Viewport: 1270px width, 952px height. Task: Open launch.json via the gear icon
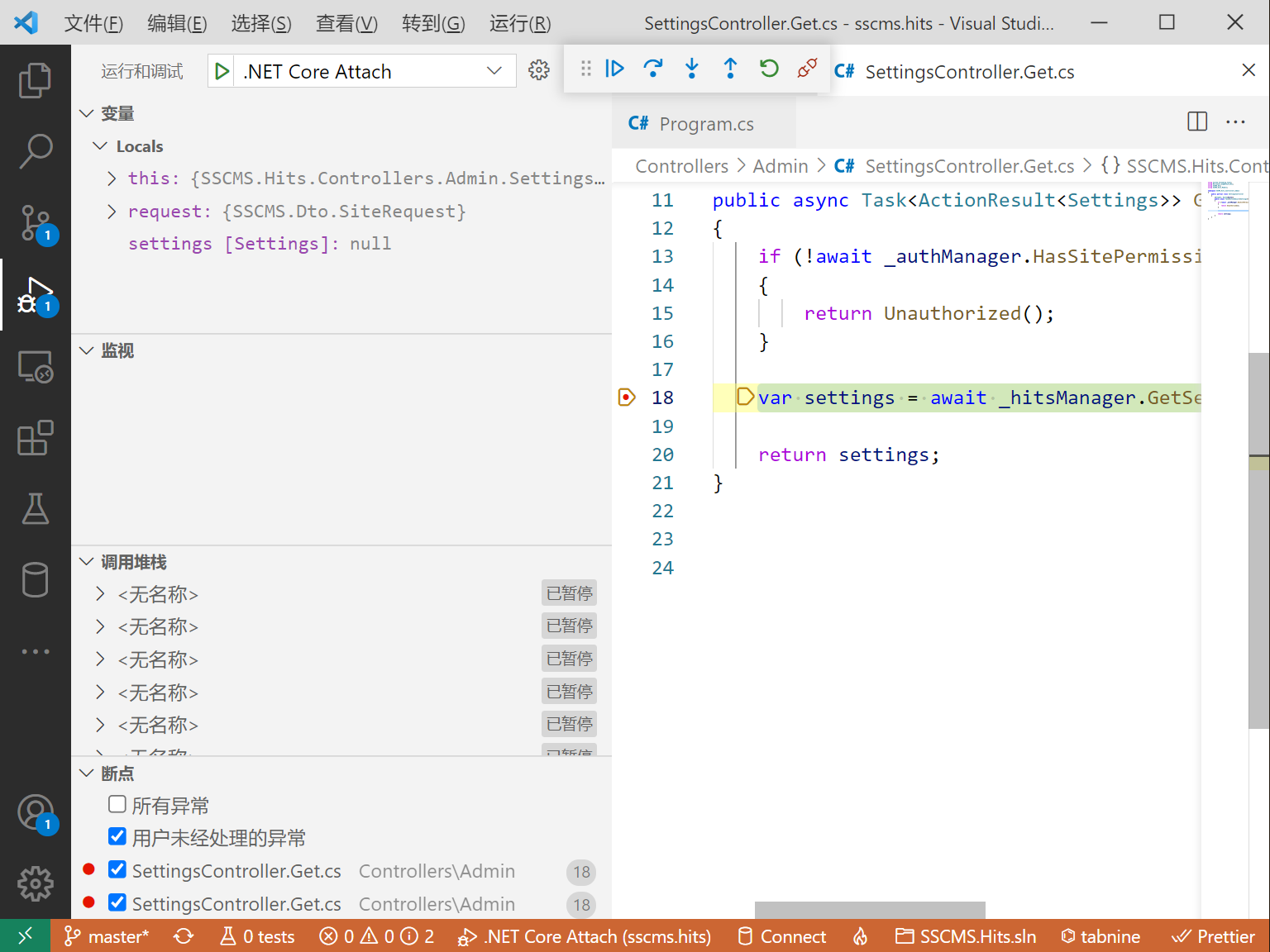[x=539, y=71]
